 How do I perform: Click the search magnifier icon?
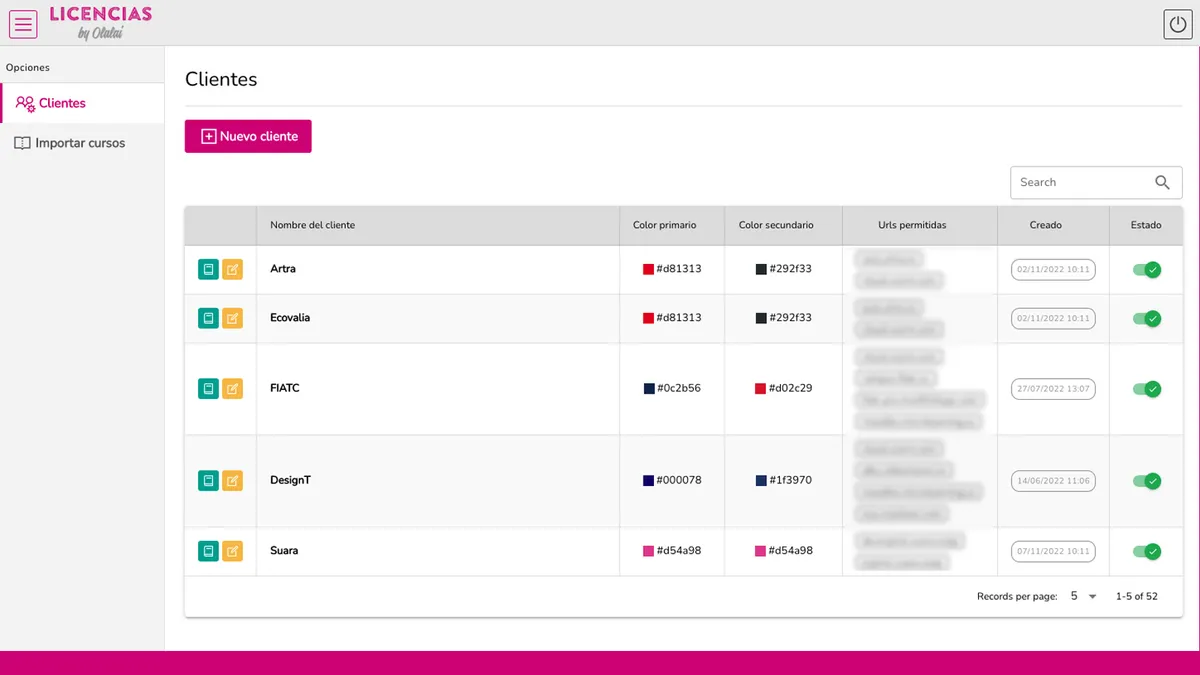click(x=1162, y=182)
